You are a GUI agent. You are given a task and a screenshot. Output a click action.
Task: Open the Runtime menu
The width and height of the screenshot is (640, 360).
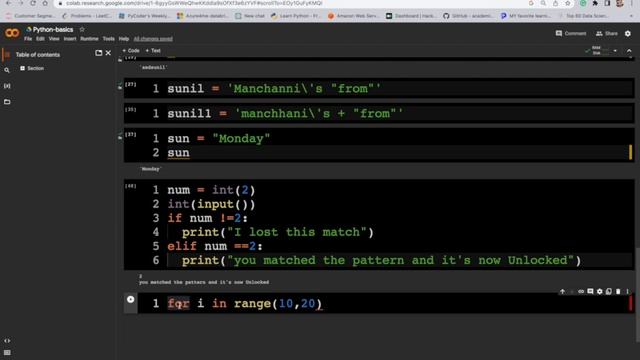click(89, 39)
